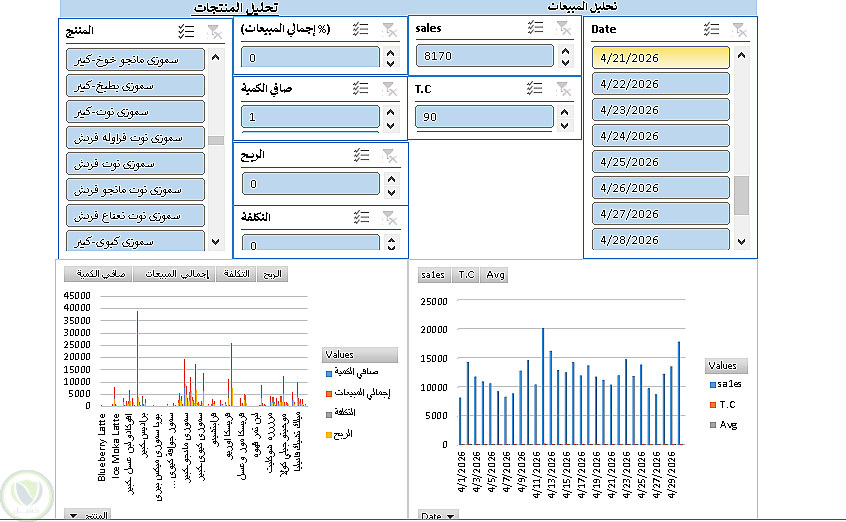This screenshot has width=846, height=522.
Task: Clear filter on the sales slicer
Action: [x=563, y=28]
